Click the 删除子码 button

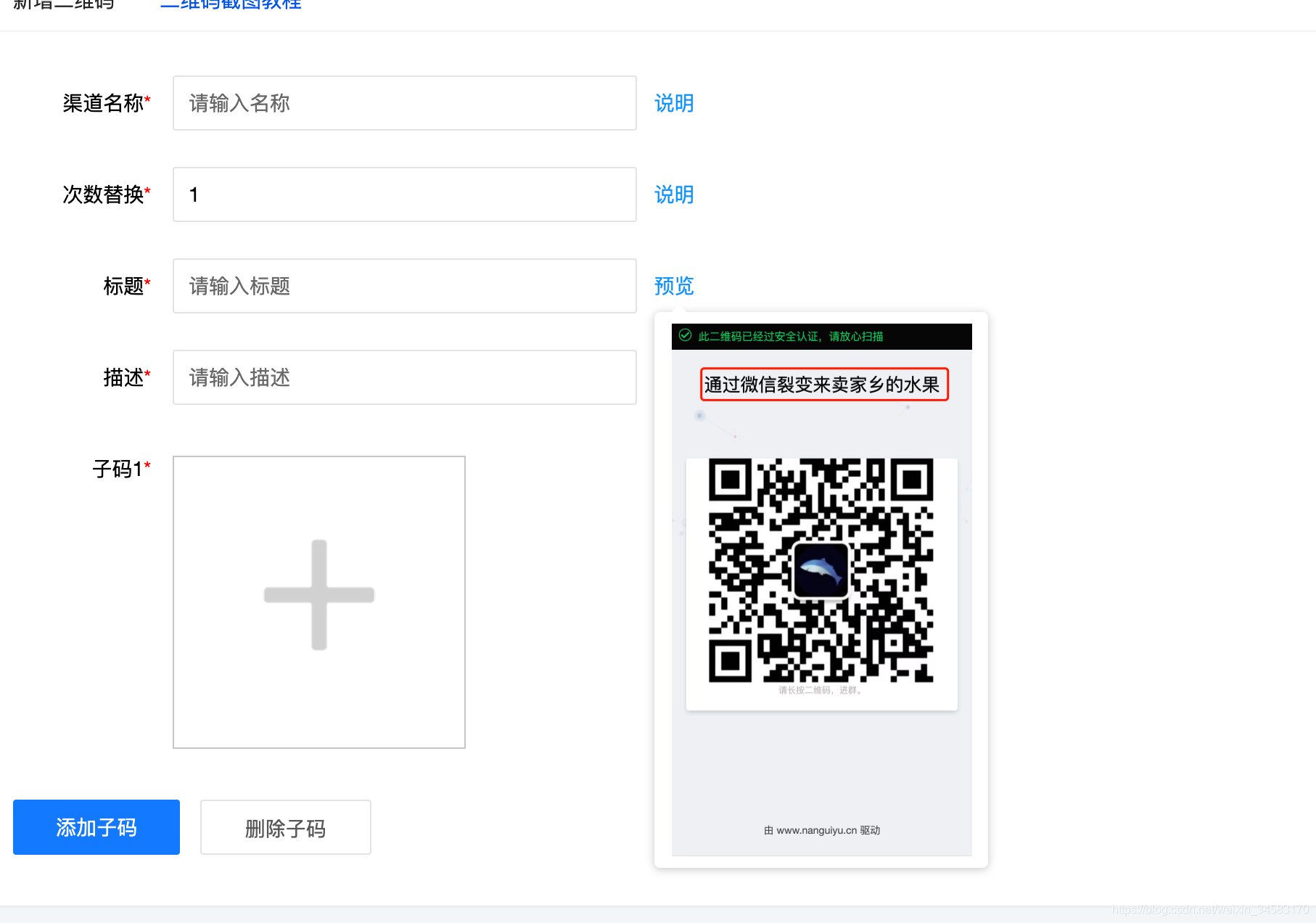(286, 827)
